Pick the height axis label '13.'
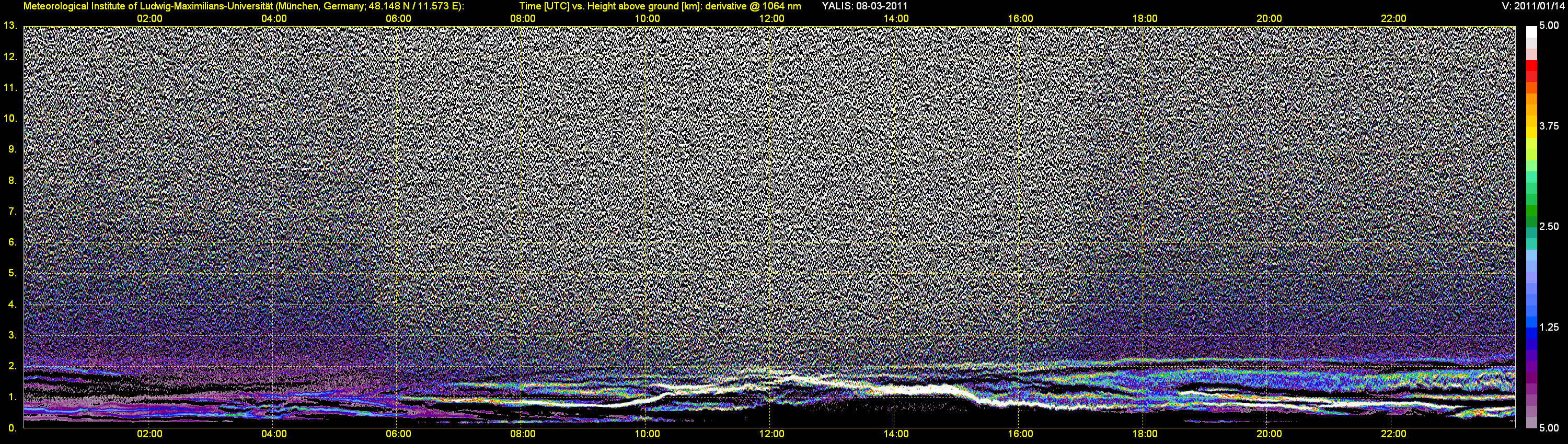This screenshot has height=444, width=1568. tap(10, 26)
